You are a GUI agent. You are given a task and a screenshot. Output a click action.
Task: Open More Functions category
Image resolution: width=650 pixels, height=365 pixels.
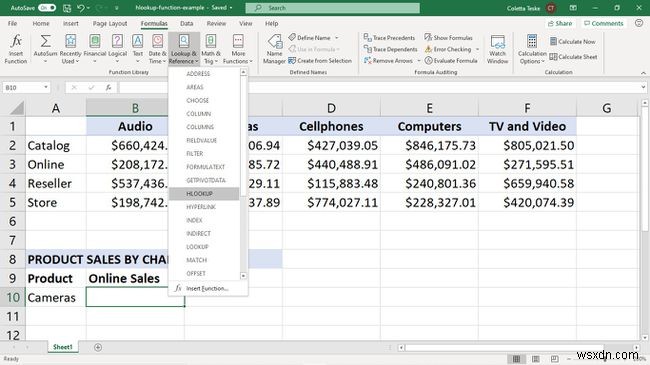click(x=238, y=49)
